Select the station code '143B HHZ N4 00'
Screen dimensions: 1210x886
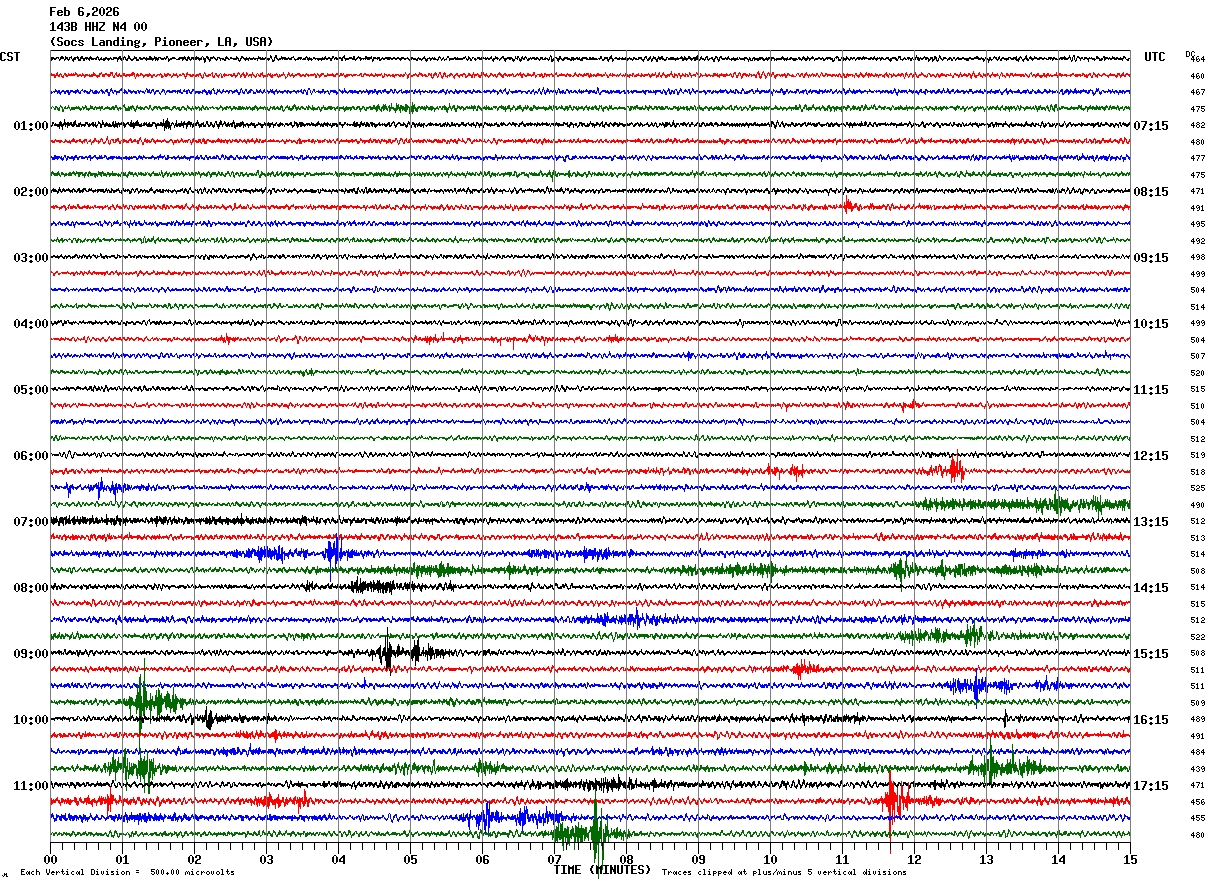tap(98, 27)
